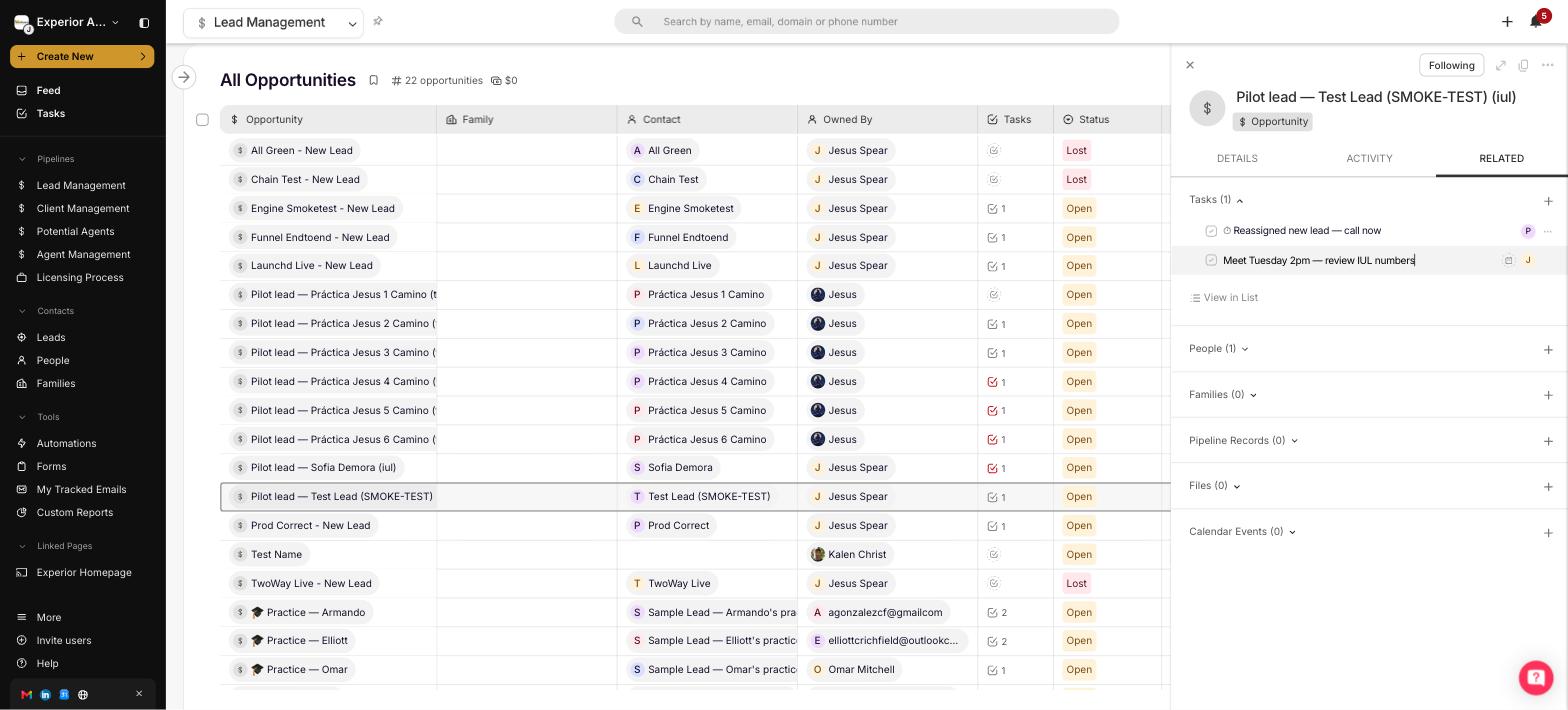Toggle task checkbox in Chain Test row

(x=993, y=180)
